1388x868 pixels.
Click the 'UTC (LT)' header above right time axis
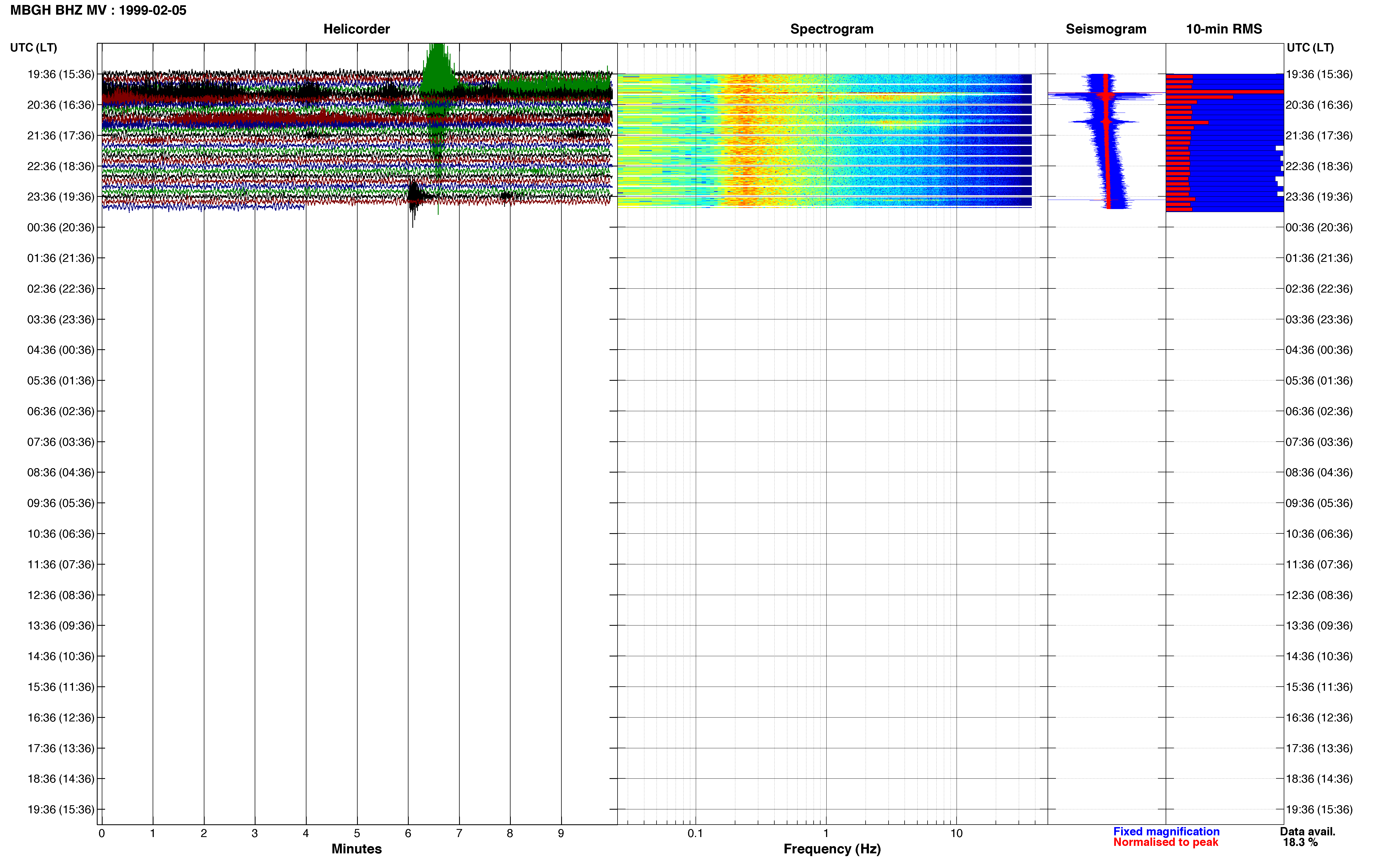click(x=1310, y=48)
